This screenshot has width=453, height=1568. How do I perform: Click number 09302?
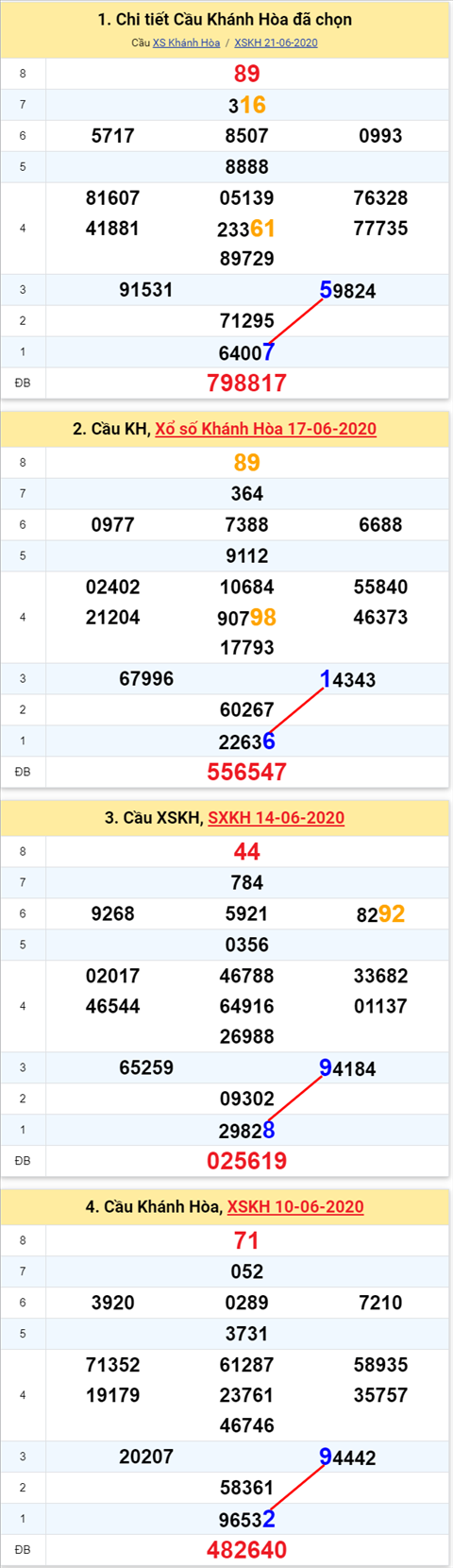coord(246,1099)
